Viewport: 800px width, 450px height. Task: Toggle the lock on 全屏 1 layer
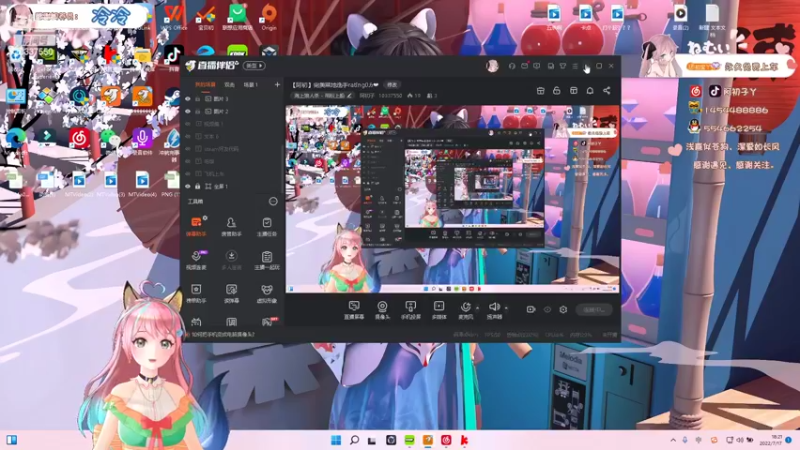click(197, 186)
